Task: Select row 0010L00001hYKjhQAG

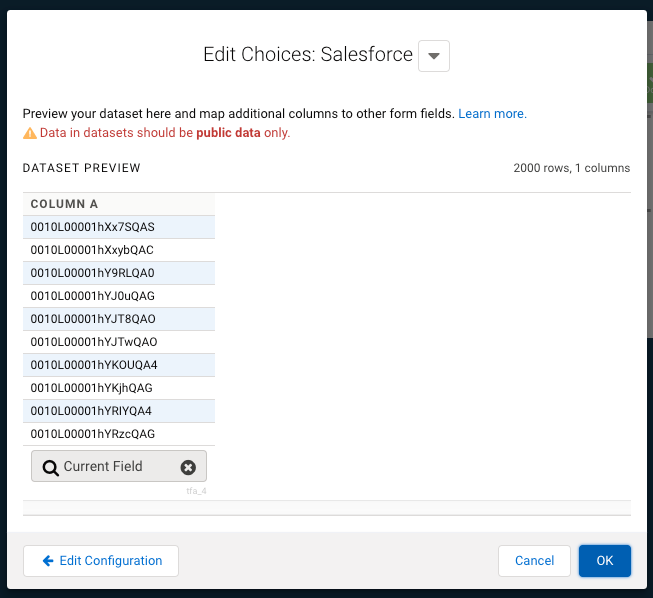Action: [x=92, y=388]
